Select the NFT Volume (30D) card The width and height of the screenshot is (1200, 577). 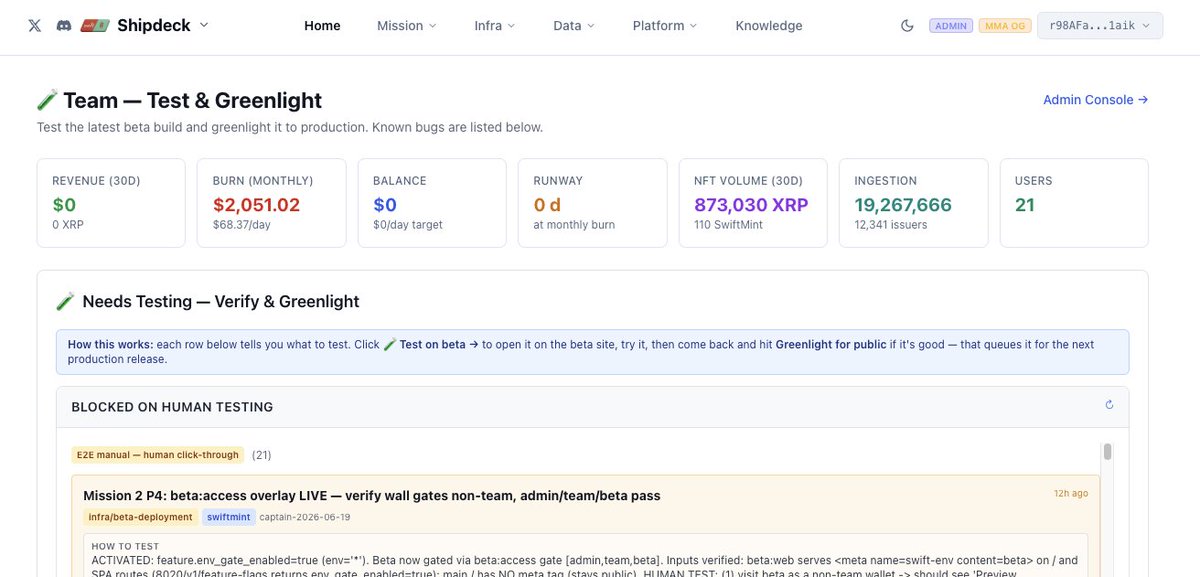(753, 203)
